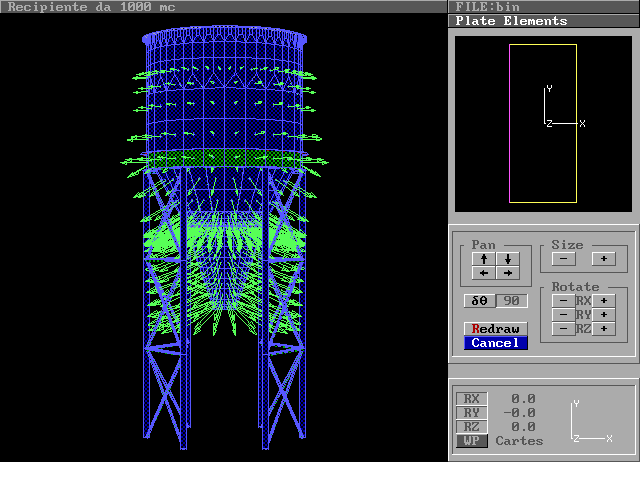Click the rotation angle field showing 90
This screenshot has width=640, height=480.
pyautogui.click(x=512, y=301)
